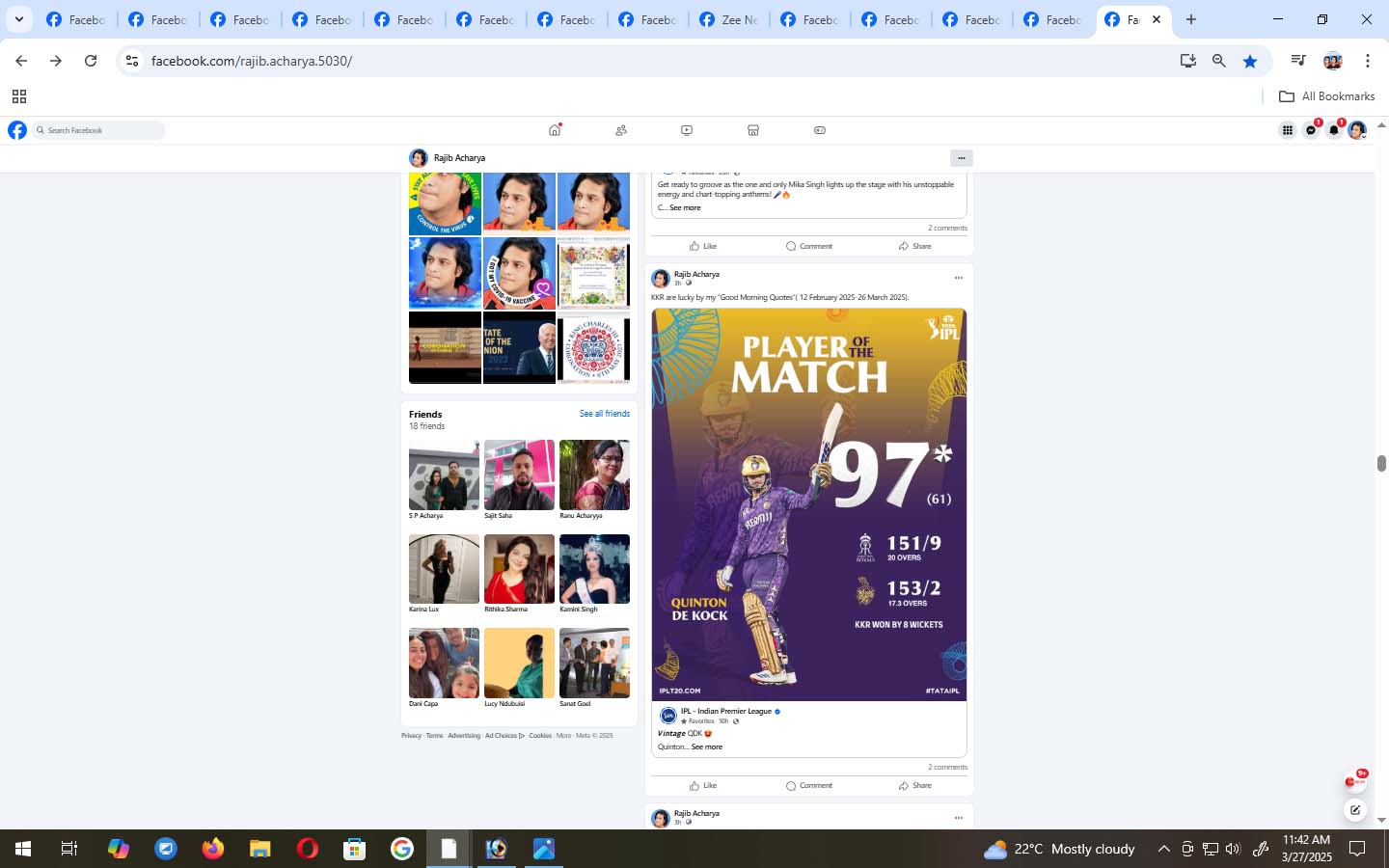1389x868 pixels.
Task: Open the options menu of the KKR post
Action: 958,278
